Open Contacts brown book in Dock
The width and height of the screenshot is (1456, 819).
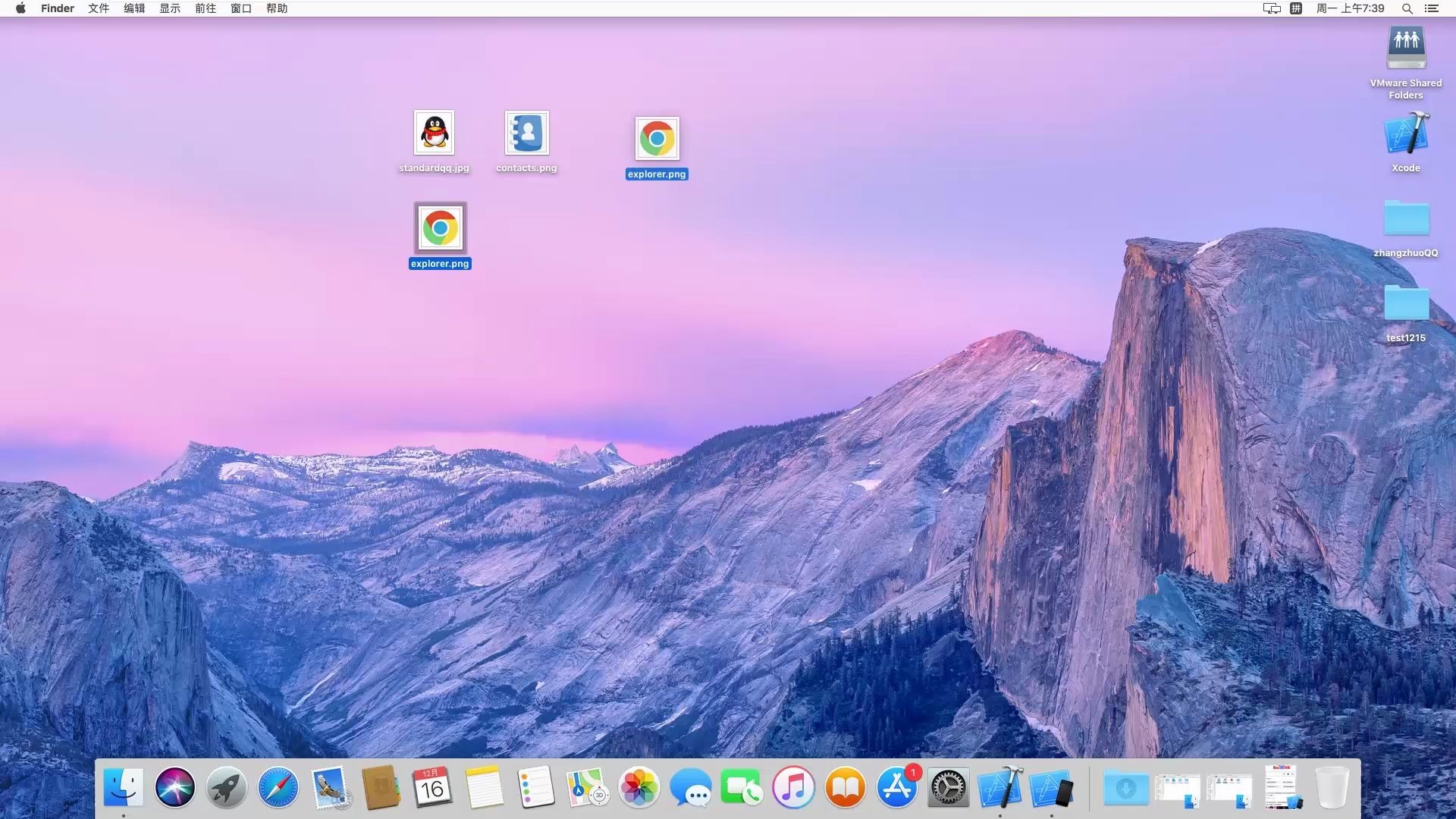point(381,788)
